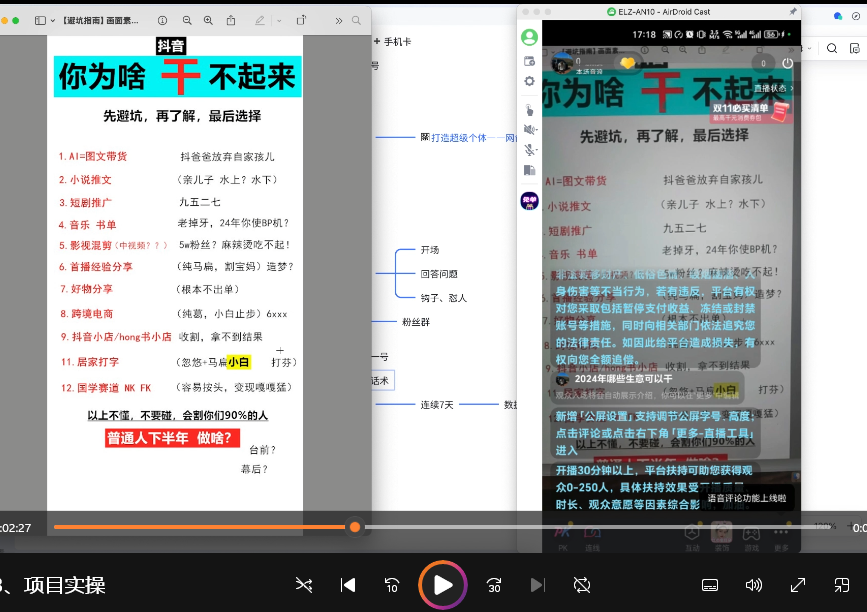
Task: Select the 手机卡 mind map node
Action: (398, 41)
